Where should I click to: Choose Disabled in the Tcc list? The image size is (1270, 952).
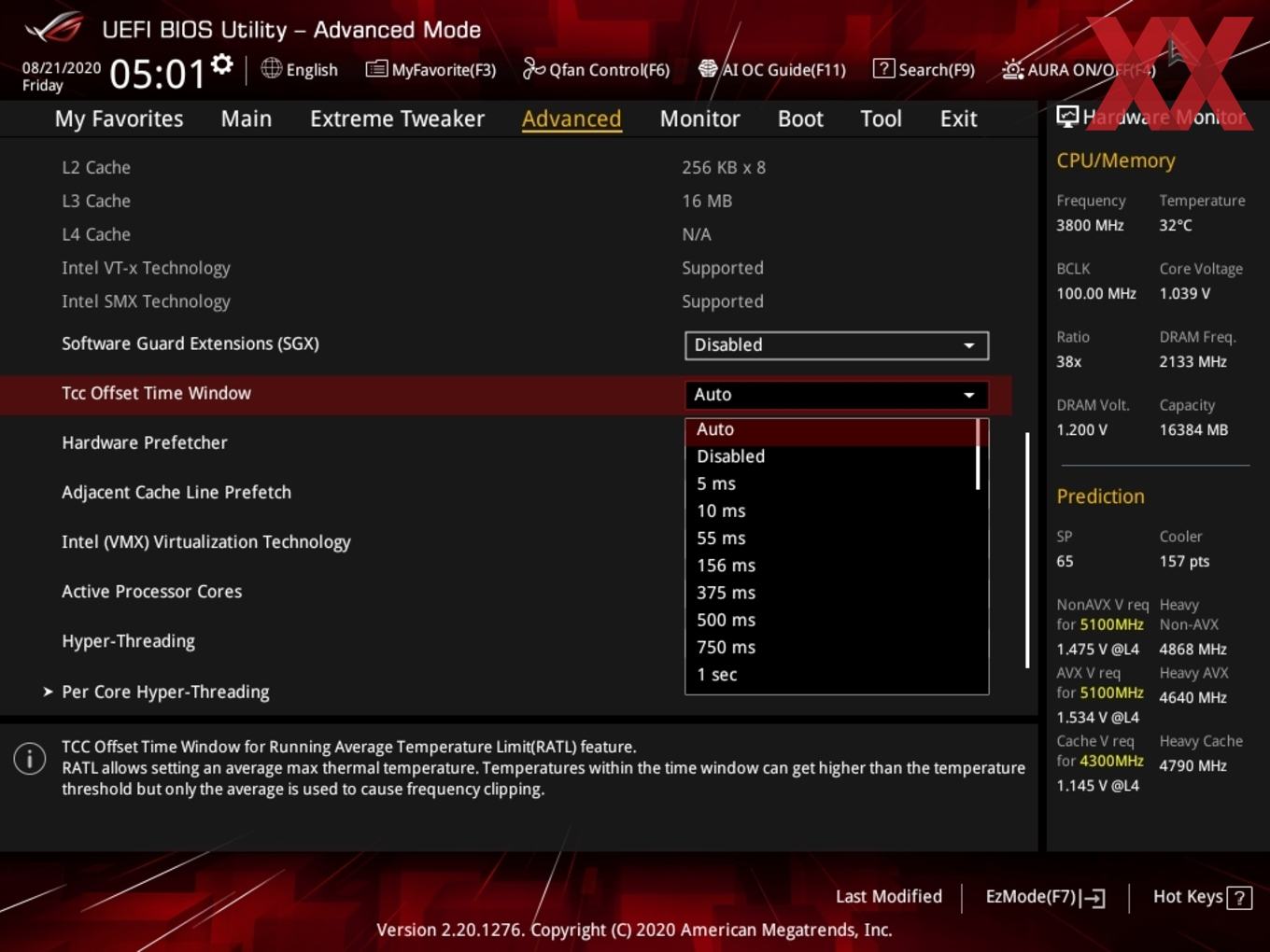(831, 456)
